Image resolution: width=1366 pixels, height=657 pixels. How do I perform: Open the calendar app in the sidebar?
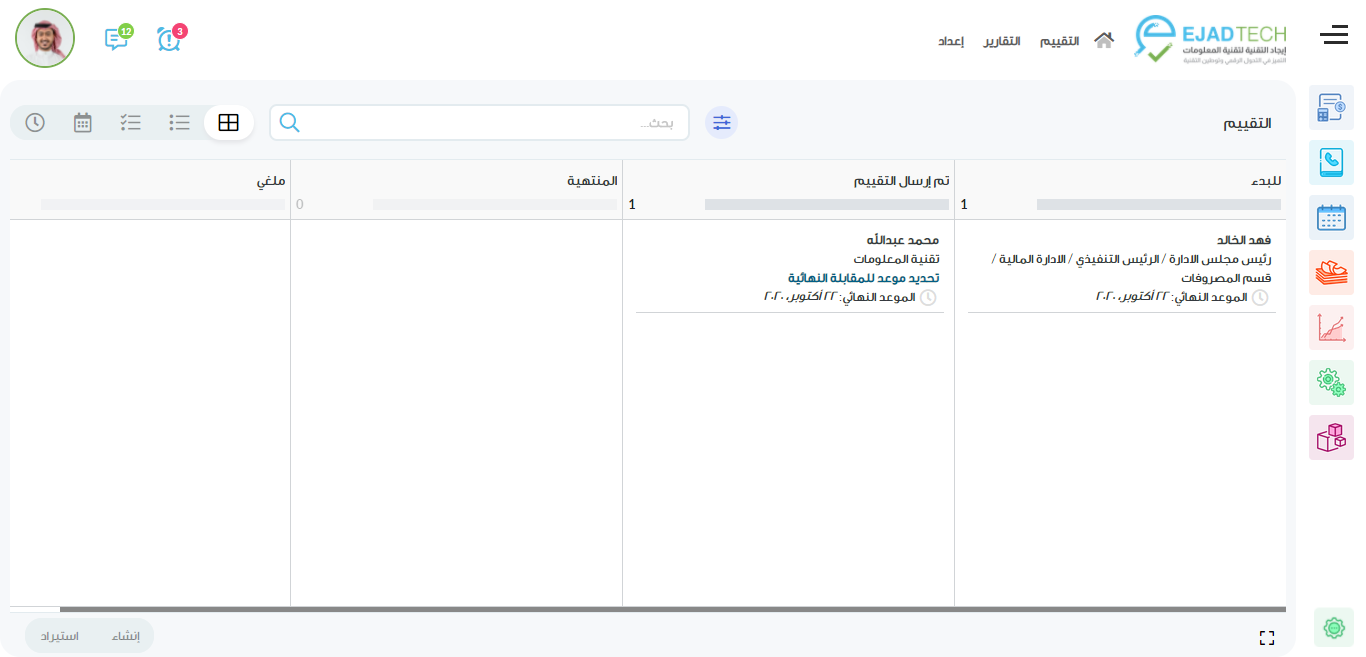coord(1331,217)
